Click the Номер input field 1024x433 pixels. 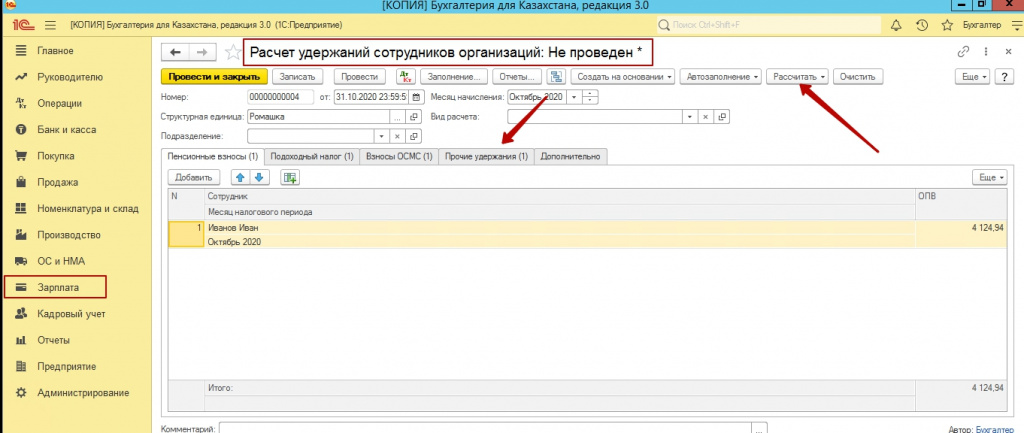(x=281, y=97)
